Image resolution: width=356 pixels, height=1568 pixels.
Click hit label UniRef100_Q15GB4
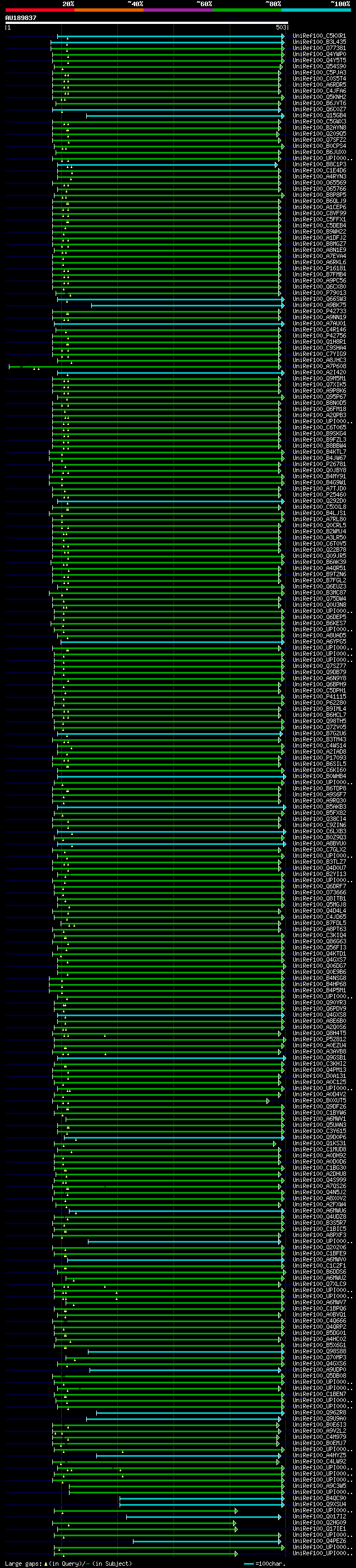click(319, 116)
